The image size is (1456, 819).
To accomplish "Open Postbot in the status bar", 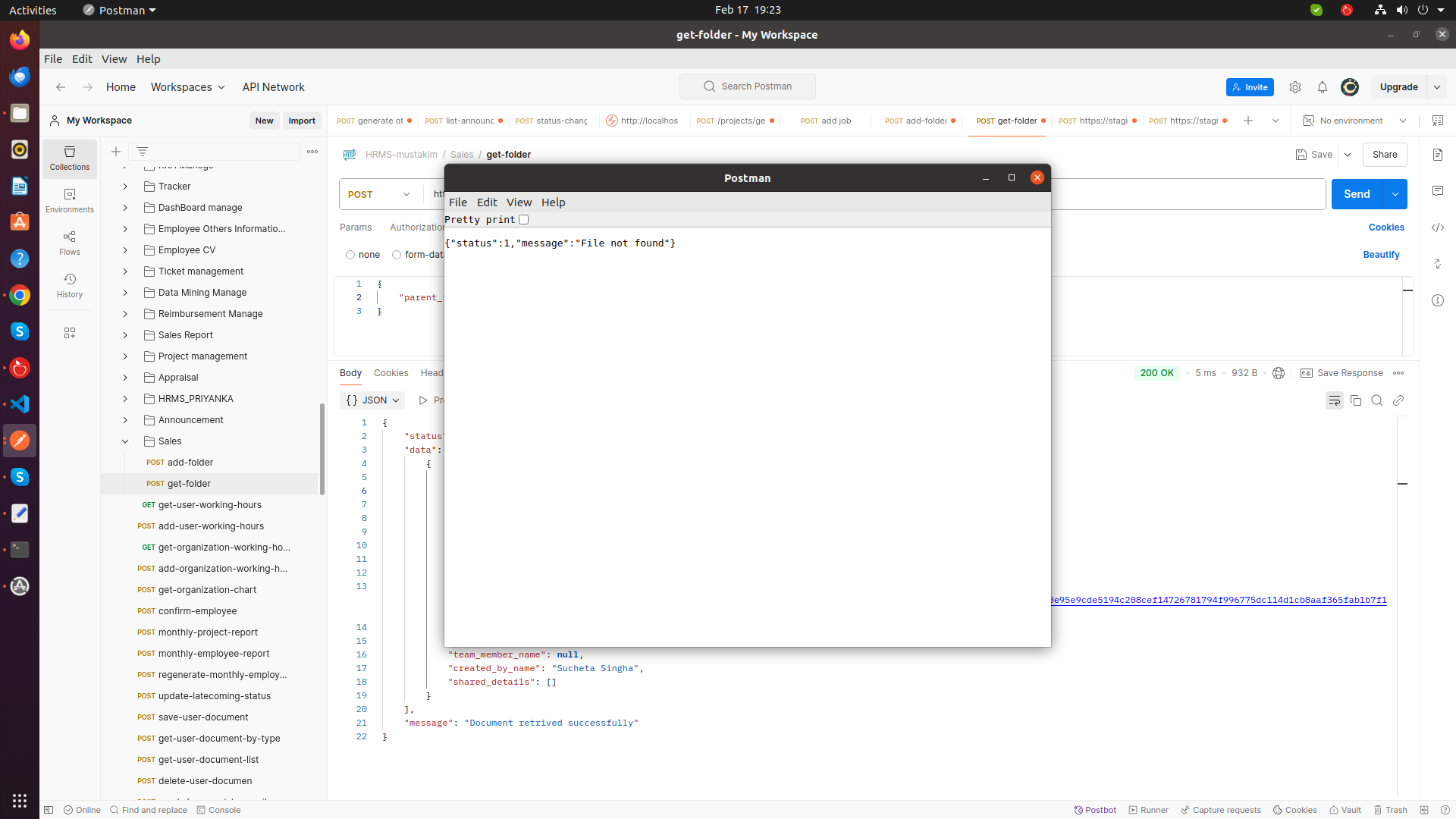I will coord(1095,810).
